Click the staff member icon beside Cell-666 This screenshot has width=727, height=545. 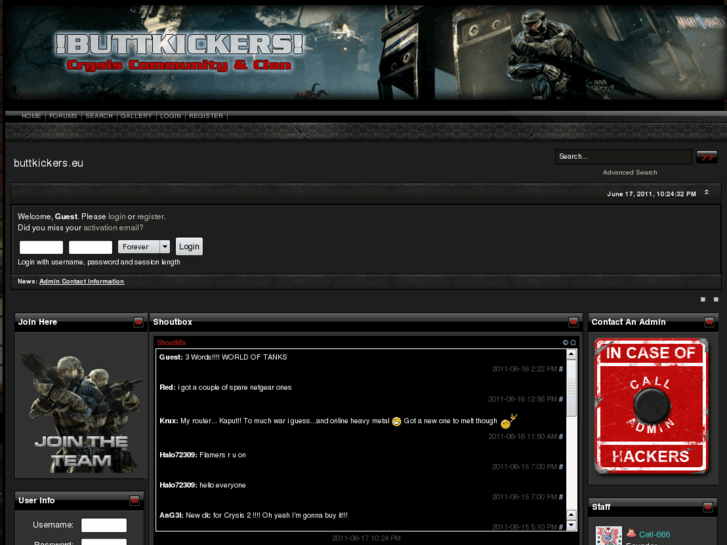(631, 533)
